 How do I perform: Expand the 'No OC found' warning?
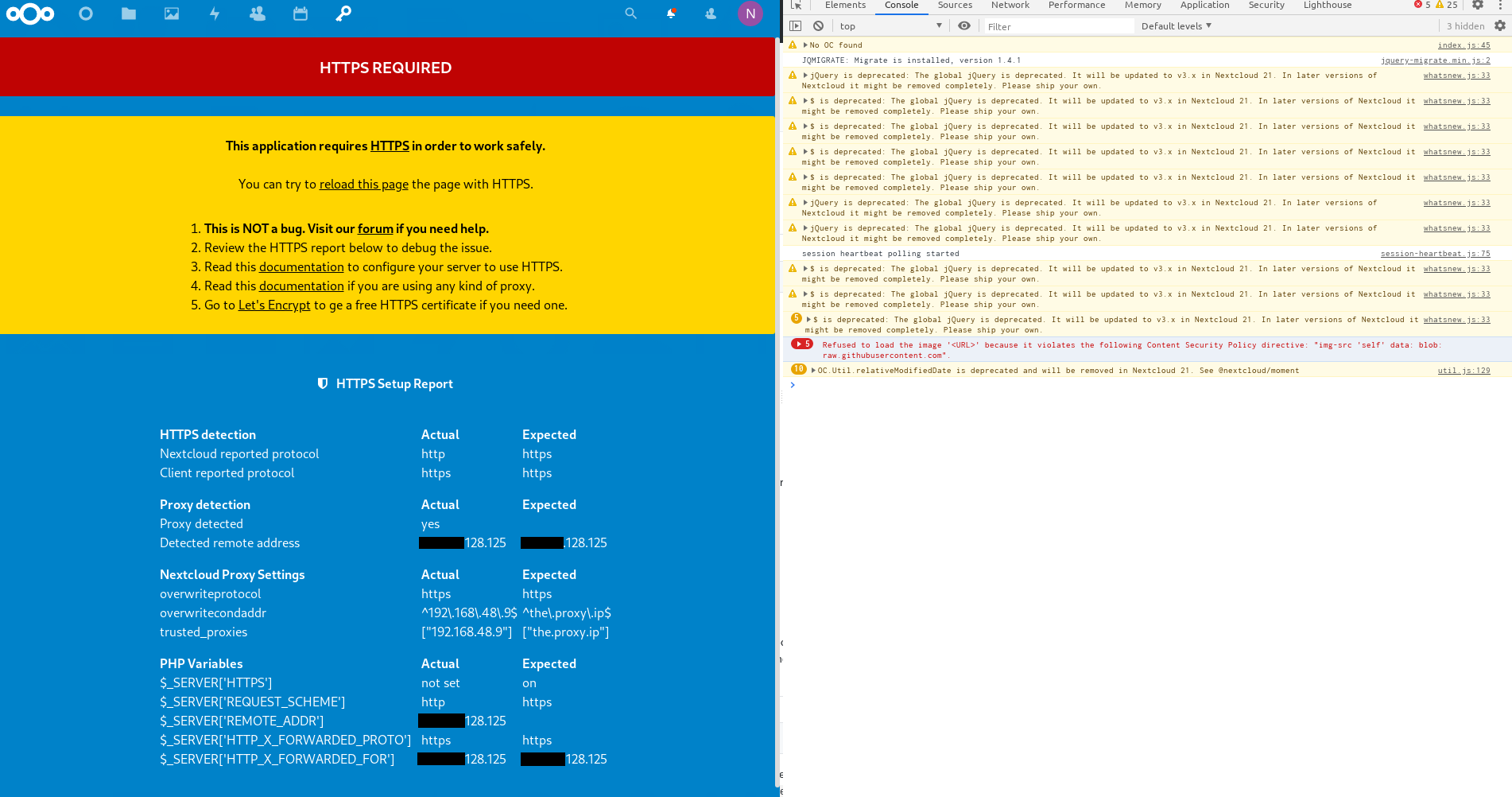coord(805,45)
